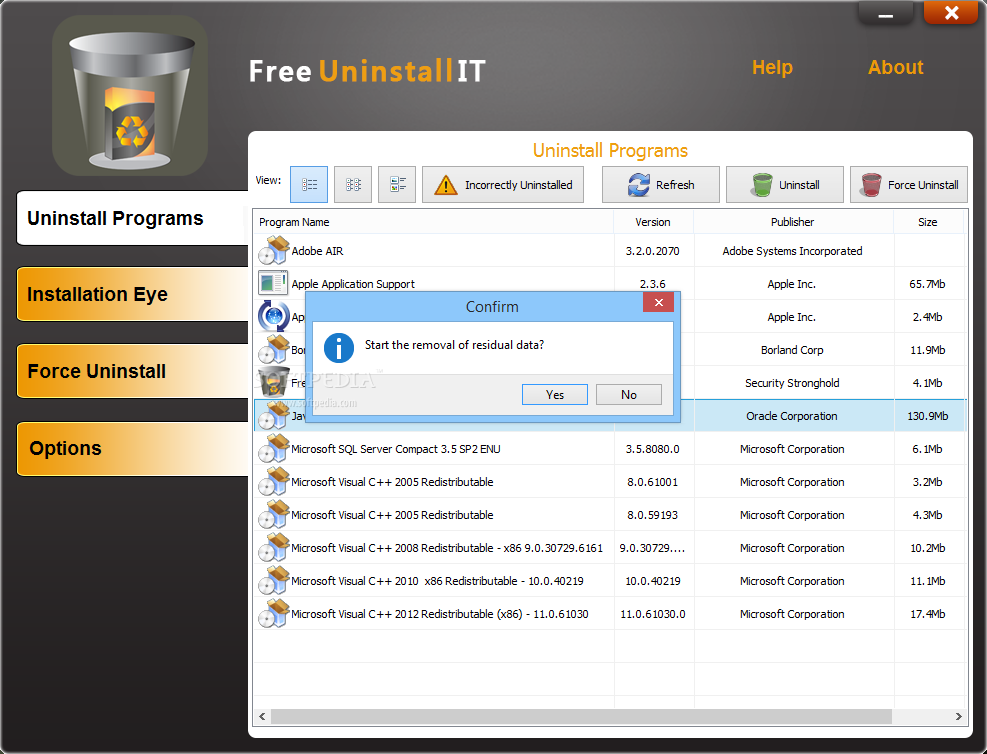The height and width of the screenshot is (754, 987).
Task: Sort by Size column header
Action: (x=928, y=222)
